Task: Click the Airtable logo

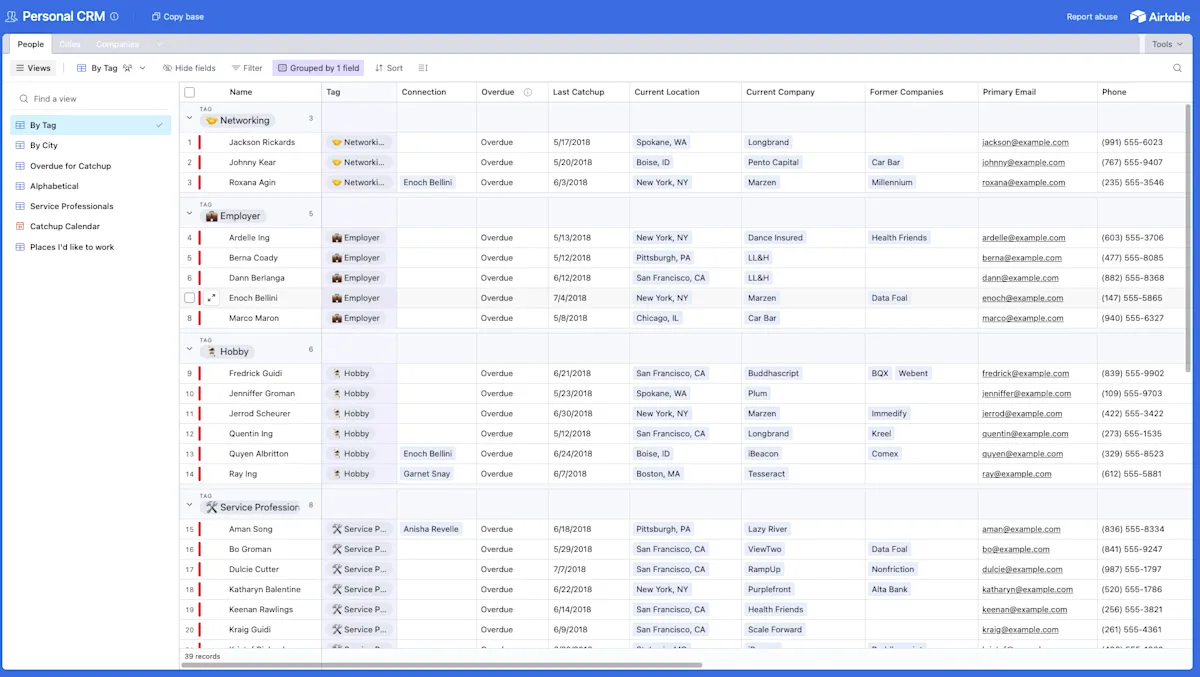Action: tap(1159, 16)
